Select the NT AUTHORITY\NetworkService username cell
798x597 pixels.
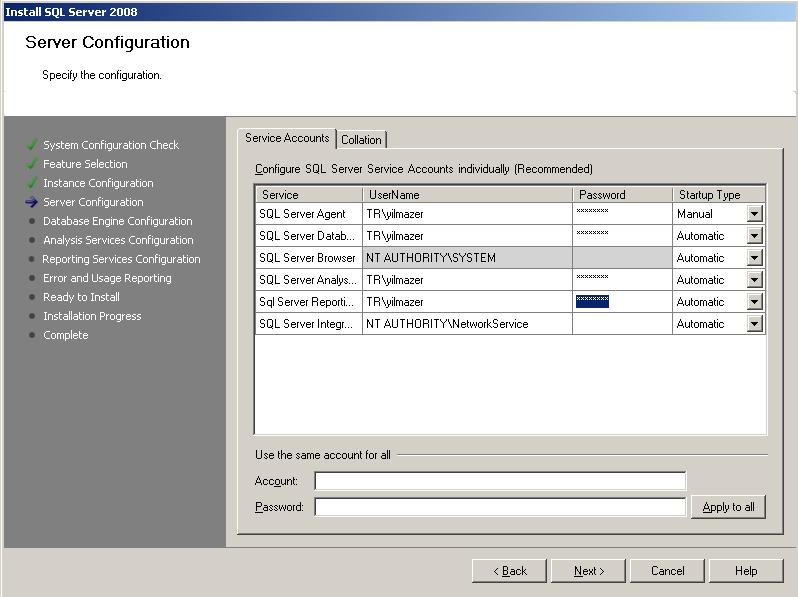(x=467, y=324)
